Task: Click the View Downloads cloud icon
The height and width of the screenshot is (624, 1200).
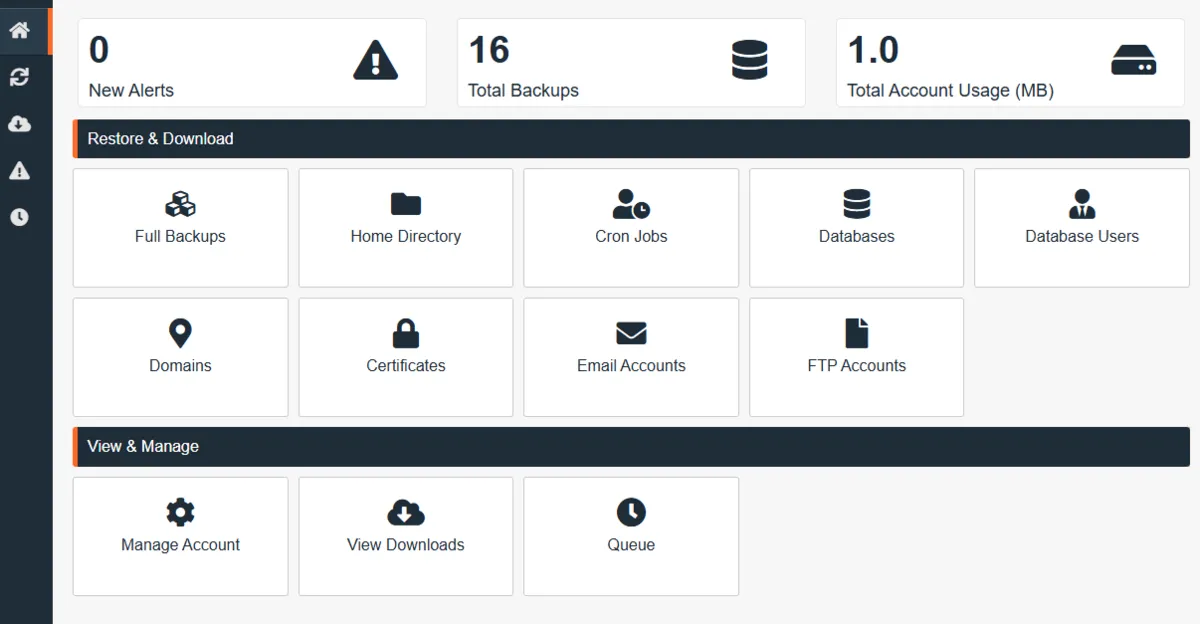Action: point(406,513)
